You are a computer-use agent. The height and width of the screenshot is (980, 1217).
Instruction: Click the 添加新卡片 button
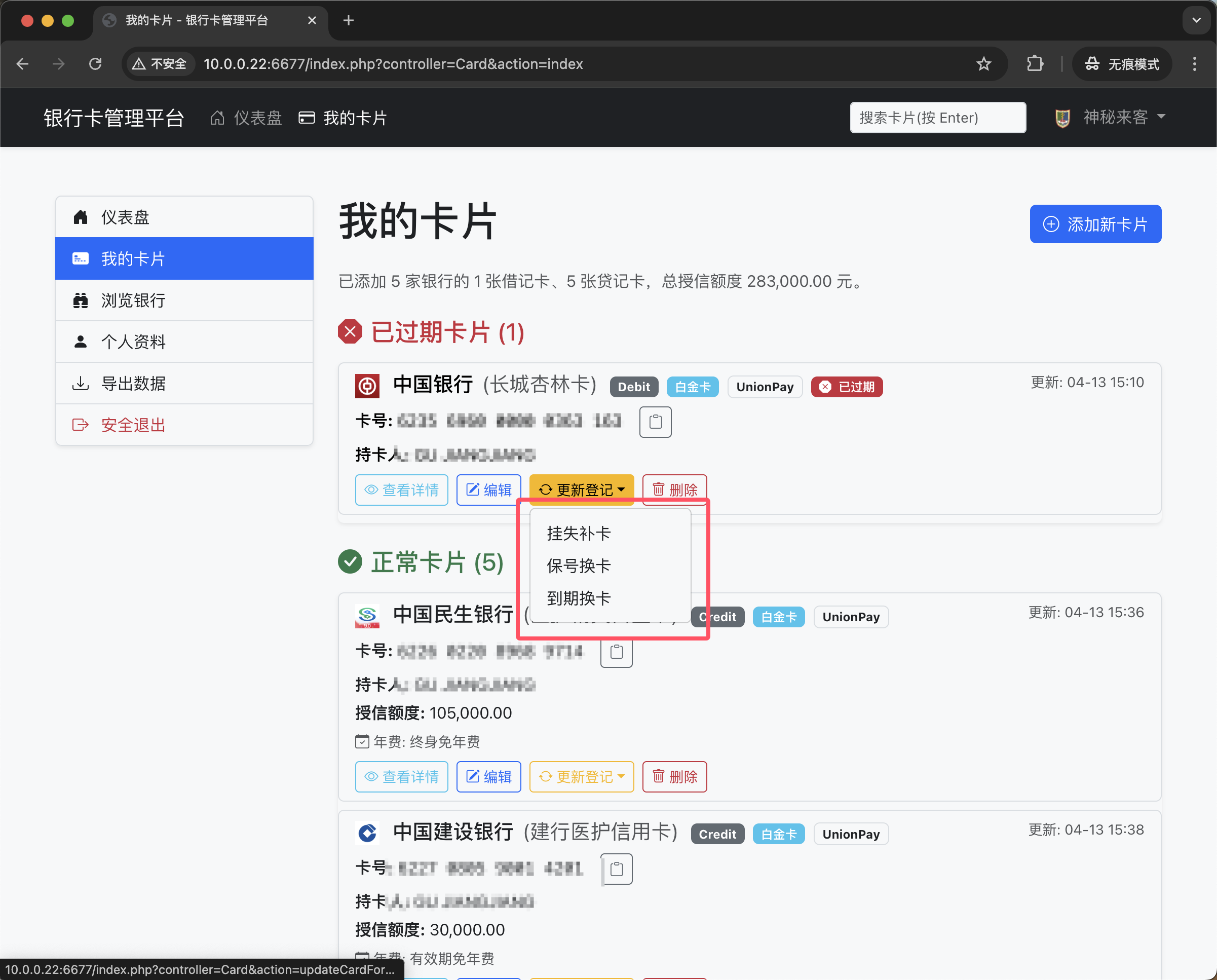(1095, 224)
